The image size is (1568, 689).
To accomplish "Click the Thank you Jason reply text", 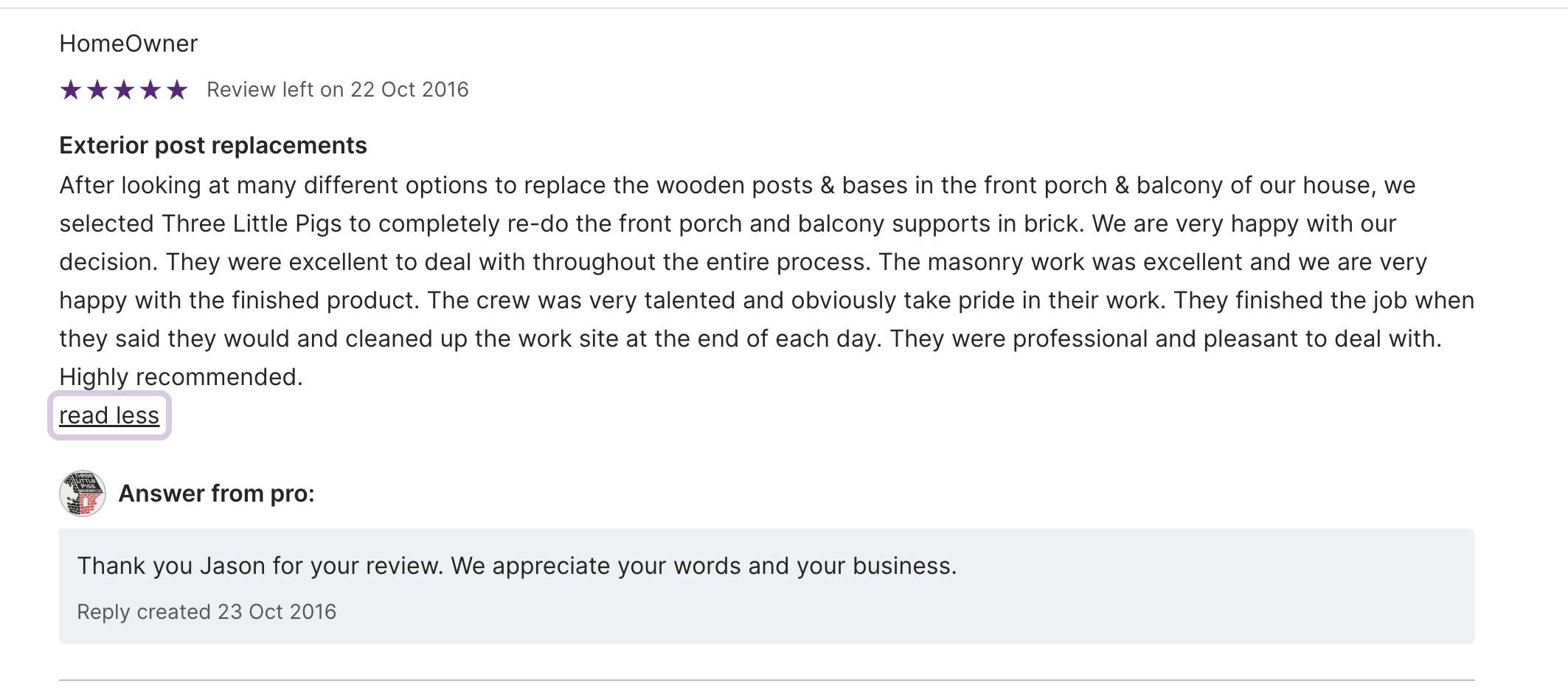I will tap(516, 566).
